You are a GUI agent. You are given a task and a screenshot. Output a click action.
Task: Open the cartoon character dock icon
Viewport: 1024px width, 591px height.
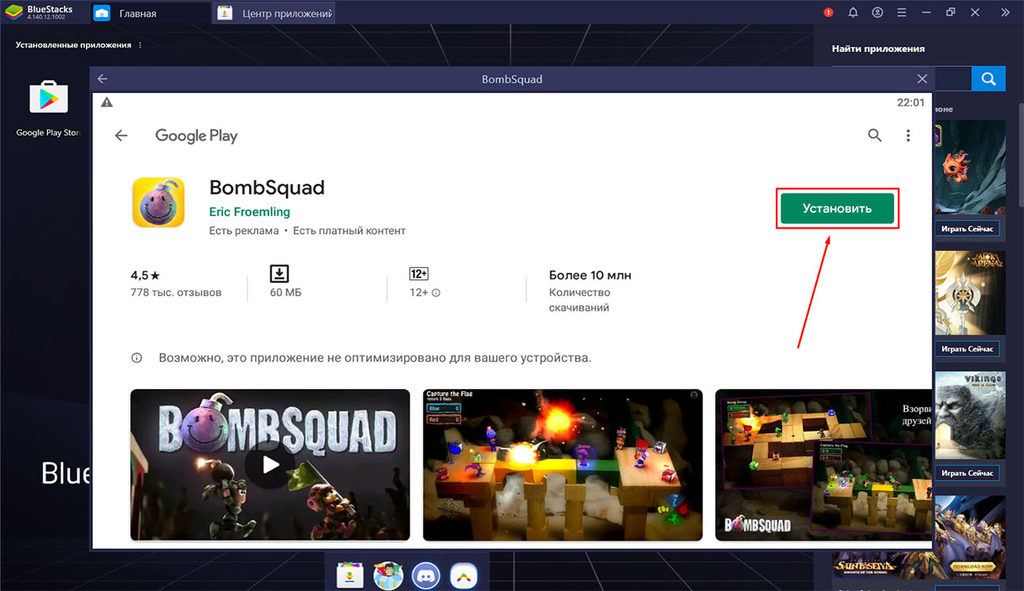pyautogui.click(x=388, y=575)
